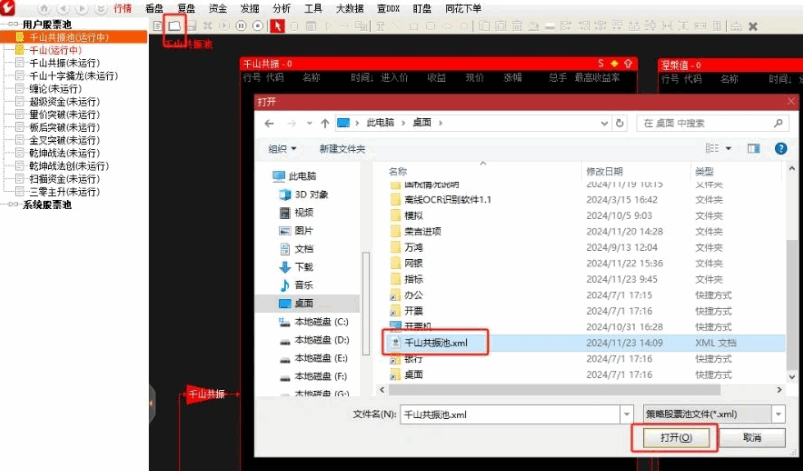Image resolution: width=803 pixels, height=471 pixels.
Task: Select 千山共振池(运行中) in the tree
Action: click(69, 37)
